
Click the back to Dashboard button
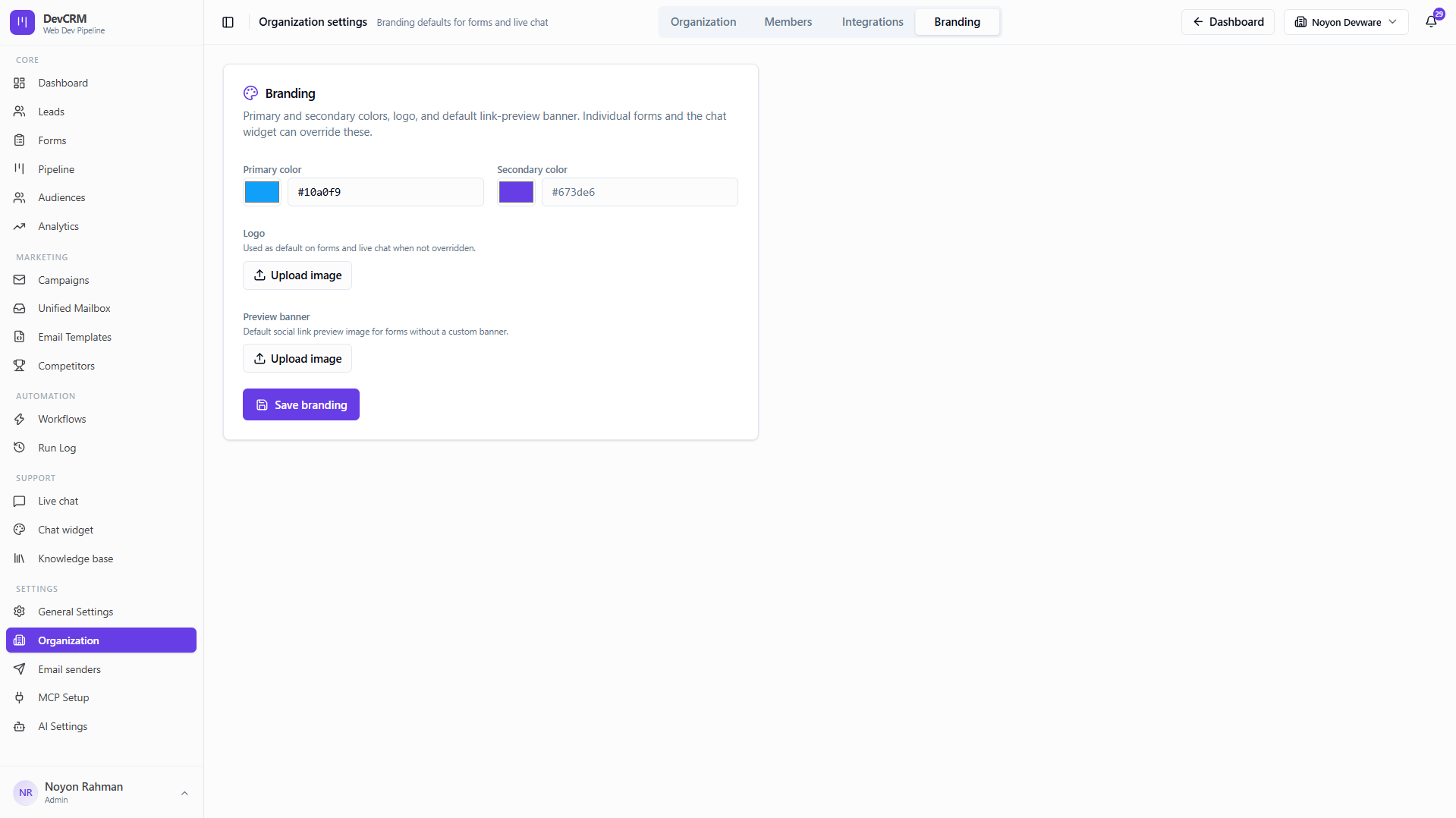(x=1228, y=22)
